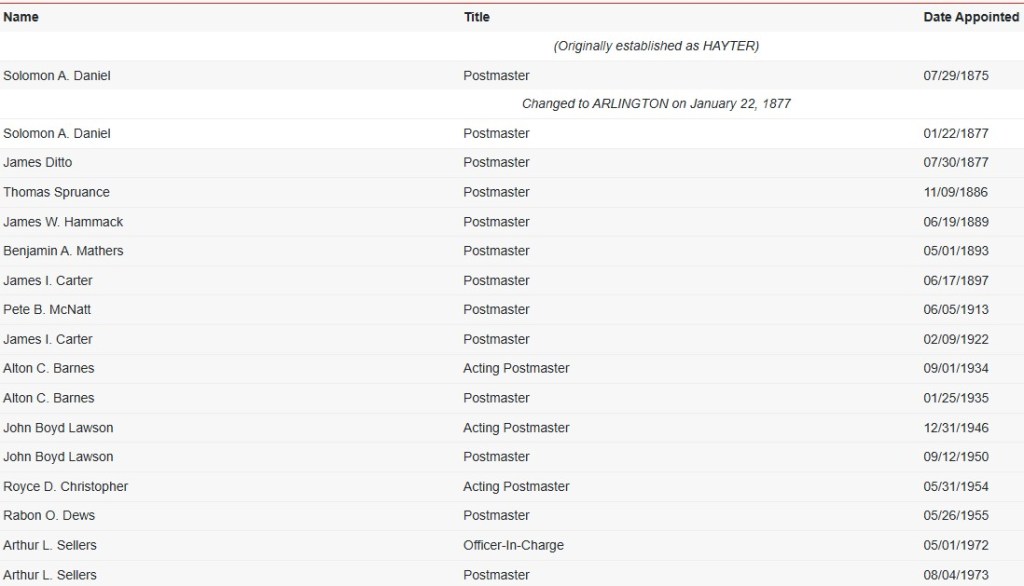Click the Date Appointed column header
The image size is (1024, 586).
(970, 17)
